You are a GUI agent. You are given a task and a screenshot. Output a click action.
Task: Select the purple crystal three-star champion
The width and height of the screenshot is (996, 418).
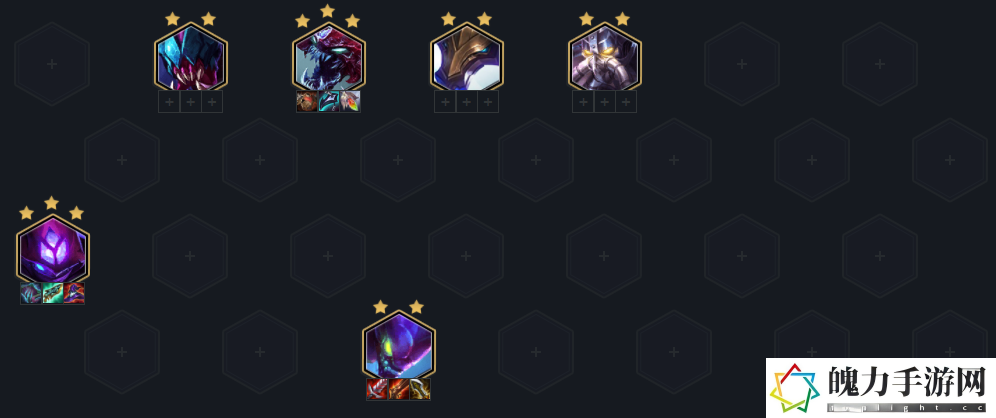point(53,248)
